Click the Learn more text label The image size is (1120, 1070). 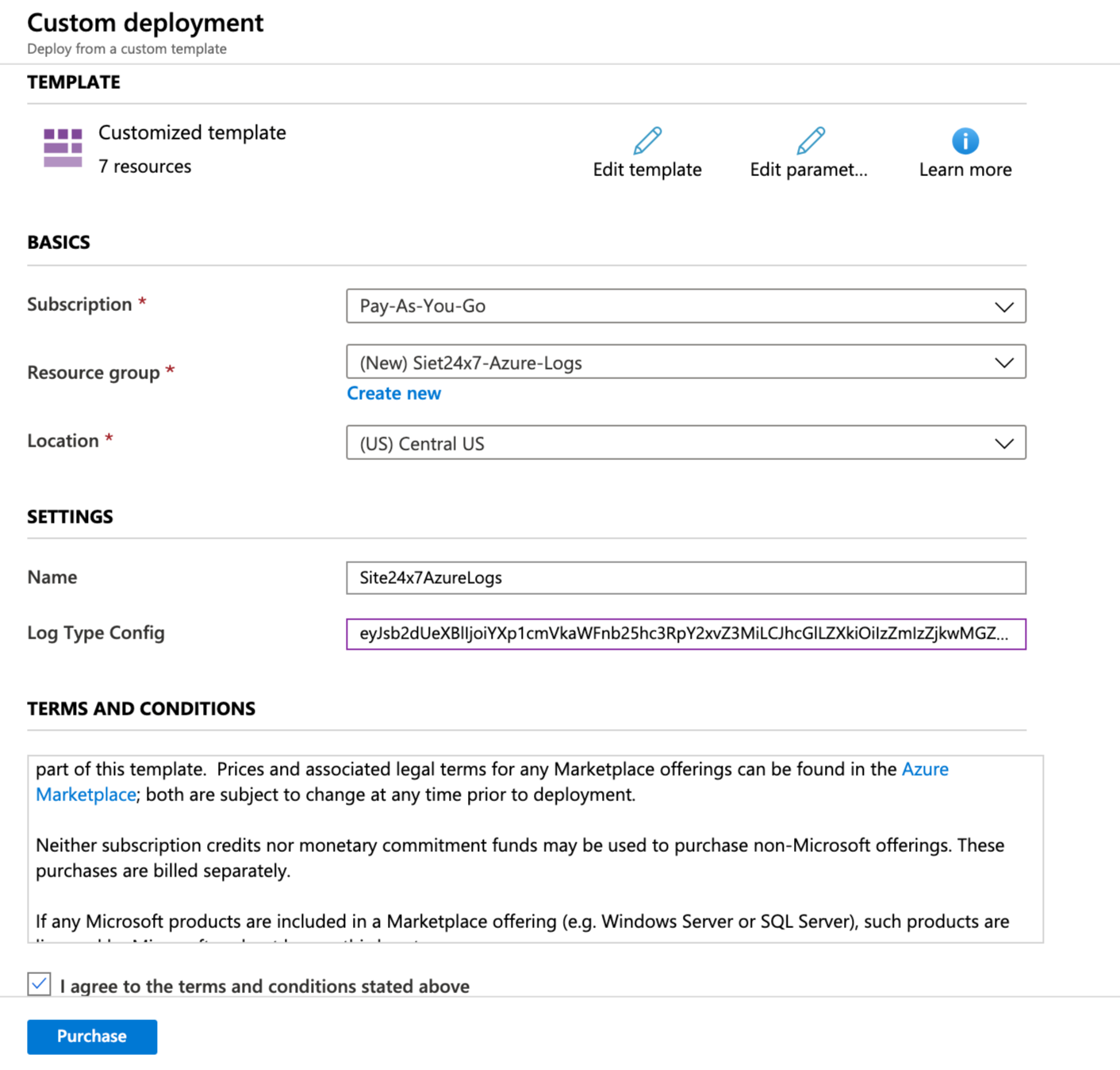(x=965, y=169)
